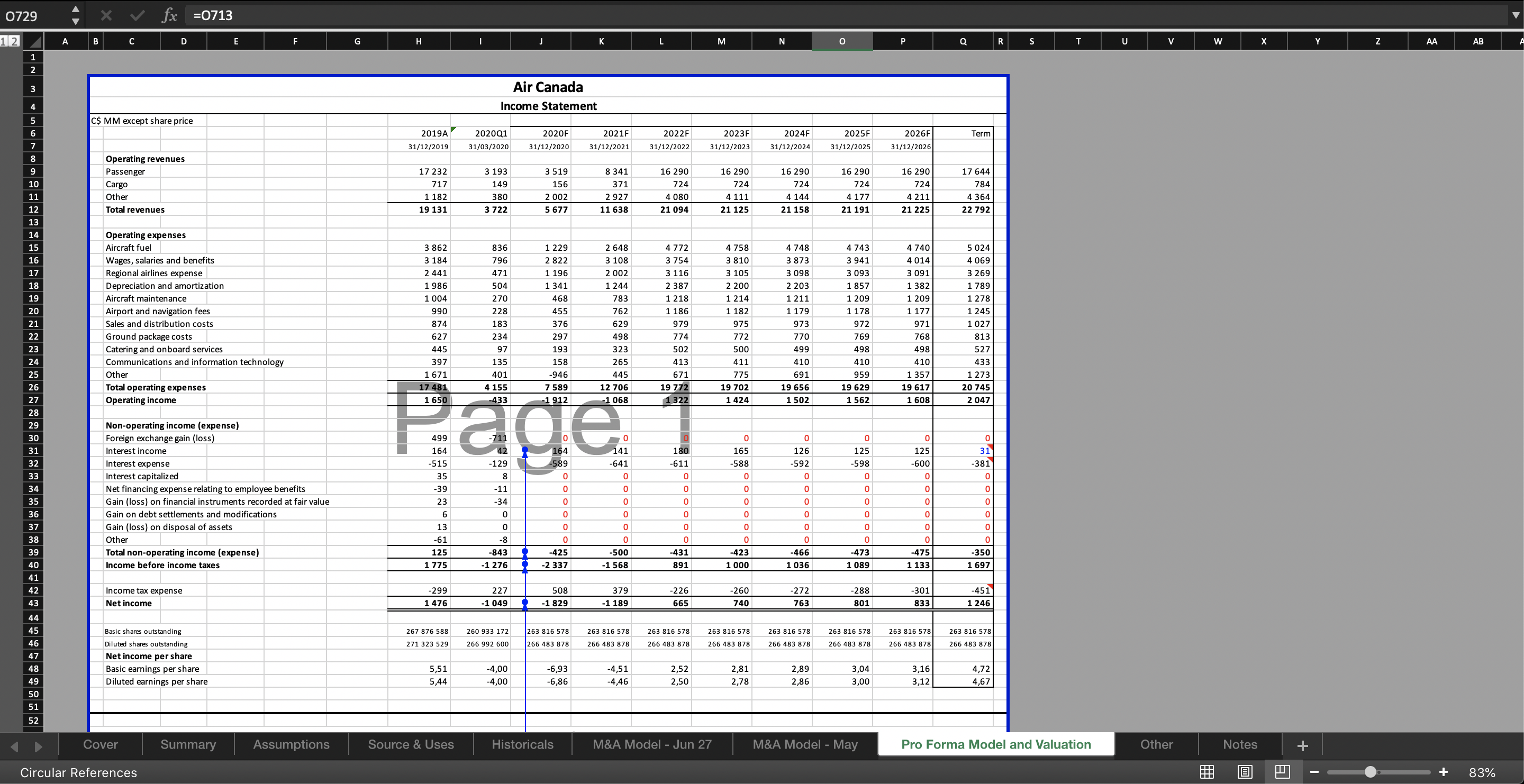Viewport: 1524px width, 784px height.
Task: Add a new sheet with plus button
Action: click(1302, 745)
